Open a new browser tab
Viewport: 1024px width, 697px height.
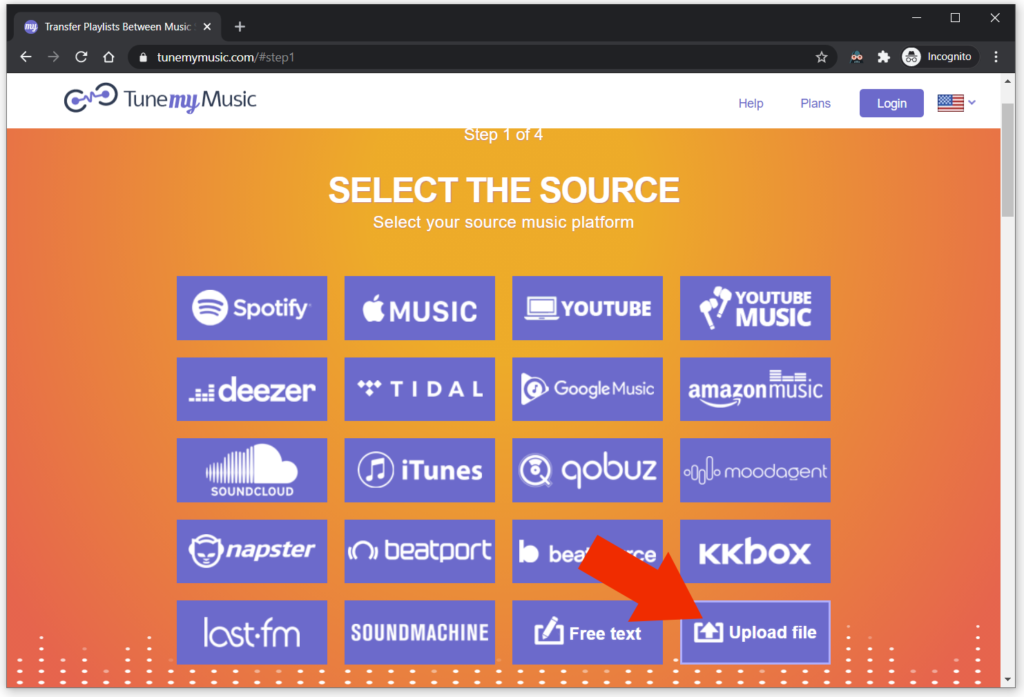pos(240,27)
